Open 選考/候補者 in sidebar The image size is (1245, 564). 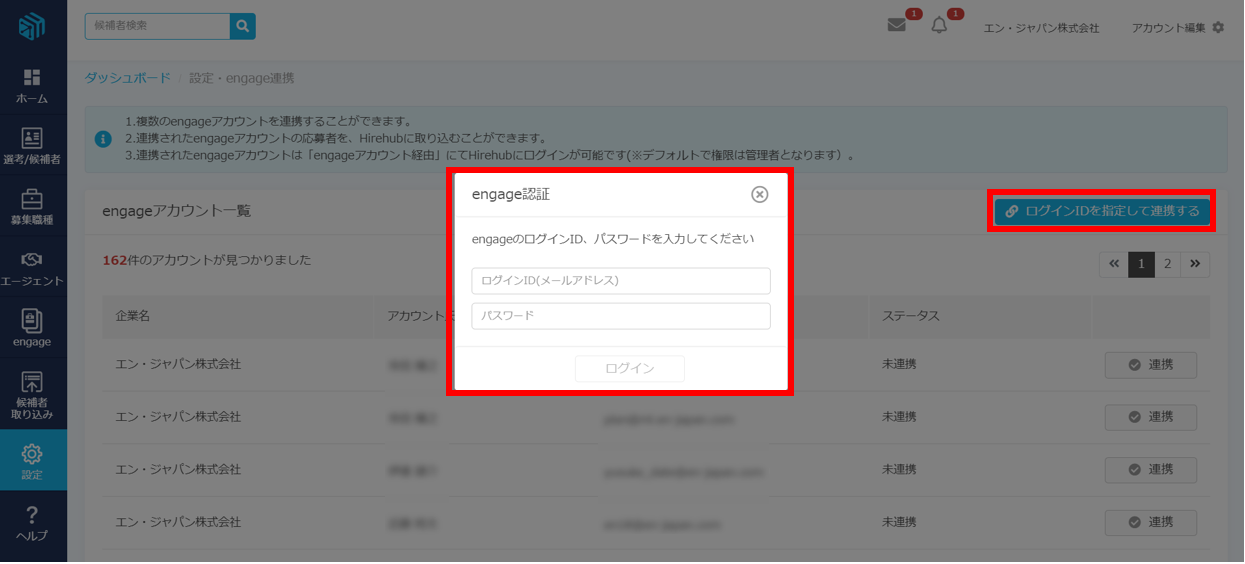pyautogui.click(x=32, y=146)
